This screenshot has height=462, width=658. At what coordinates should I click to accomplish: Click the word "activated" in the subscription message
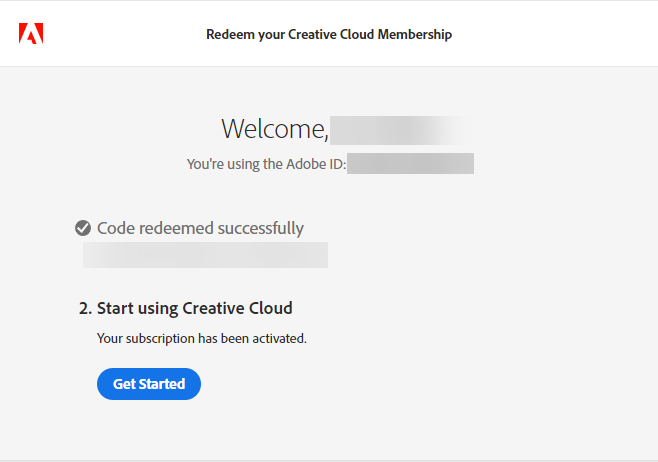pos(279,338)
